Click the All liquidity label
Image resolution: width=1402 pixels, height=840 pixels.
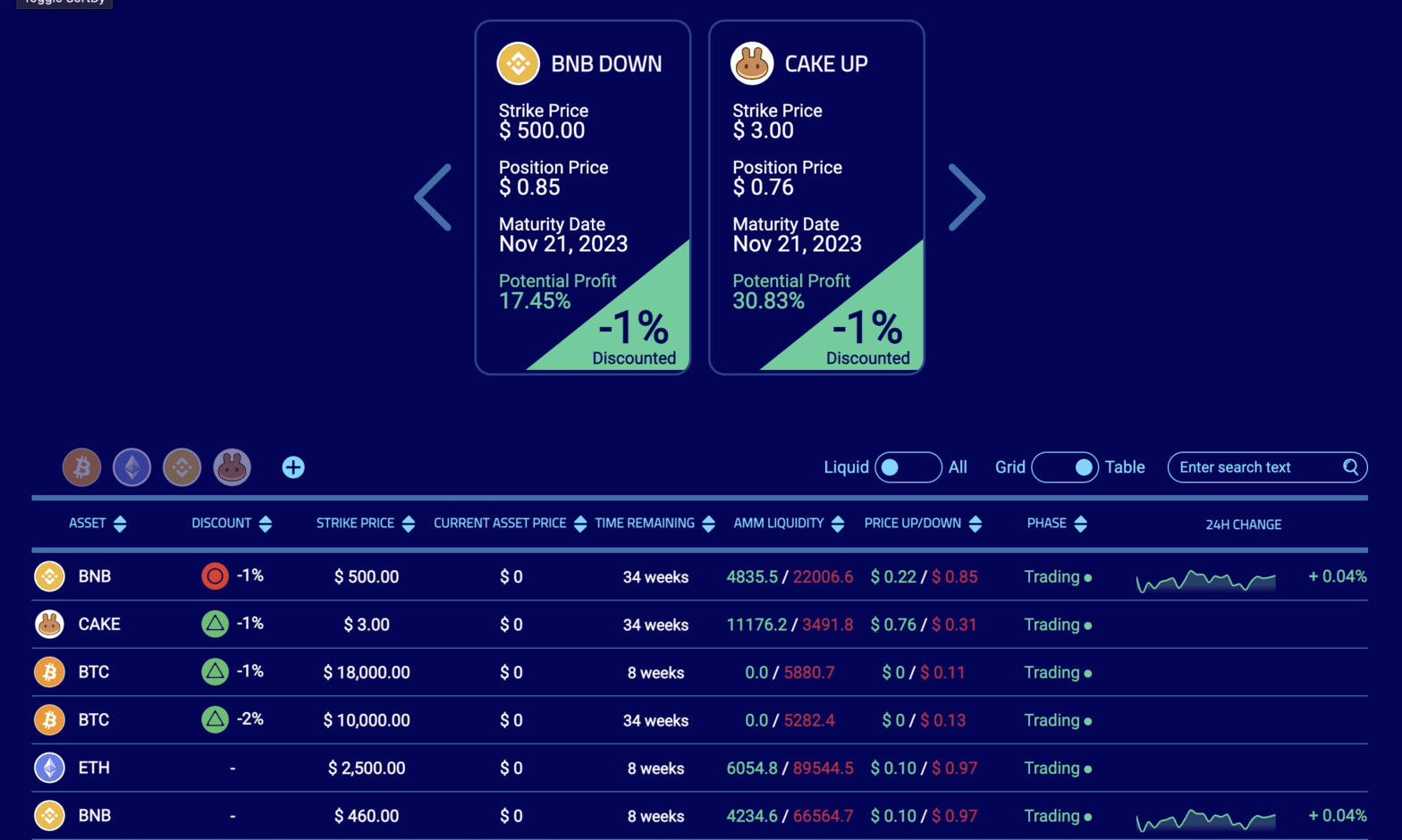coord(958,467)
